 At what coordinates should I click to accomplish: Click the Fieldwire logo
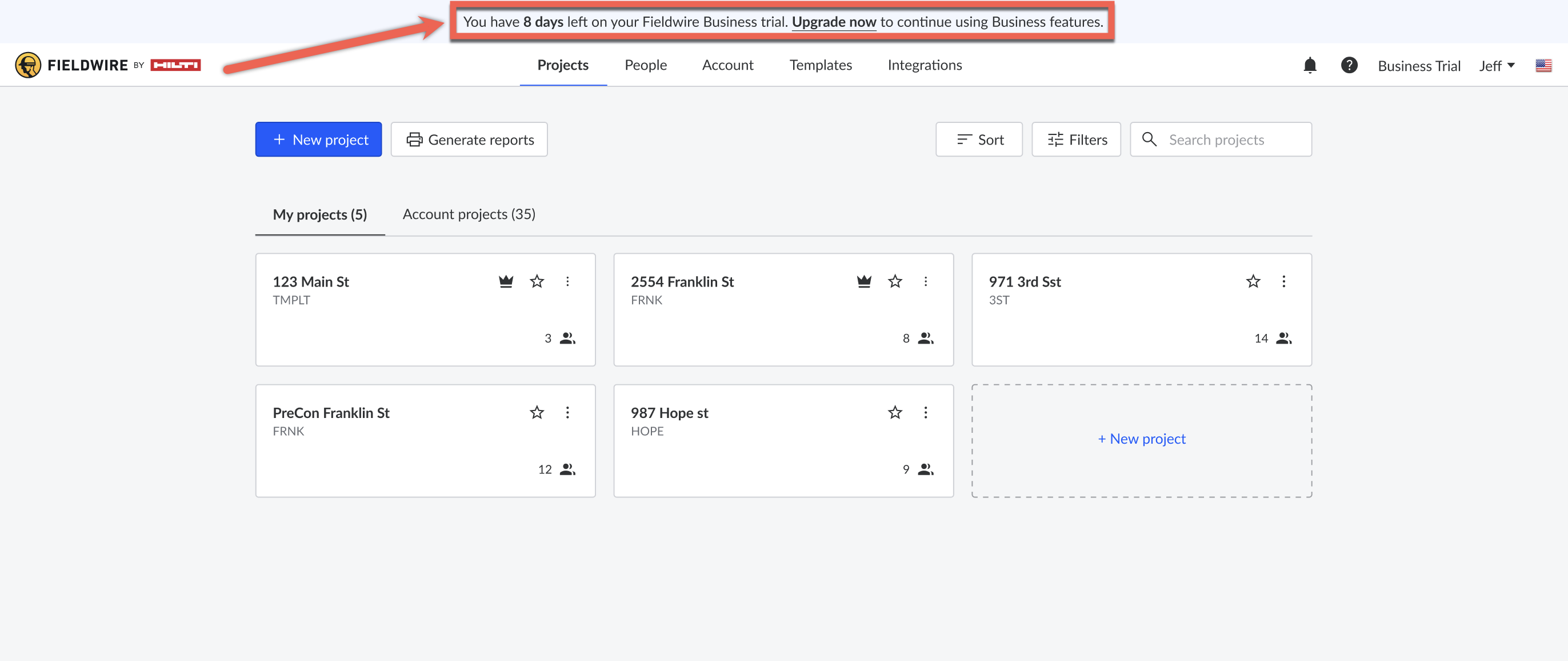(107, 65)
